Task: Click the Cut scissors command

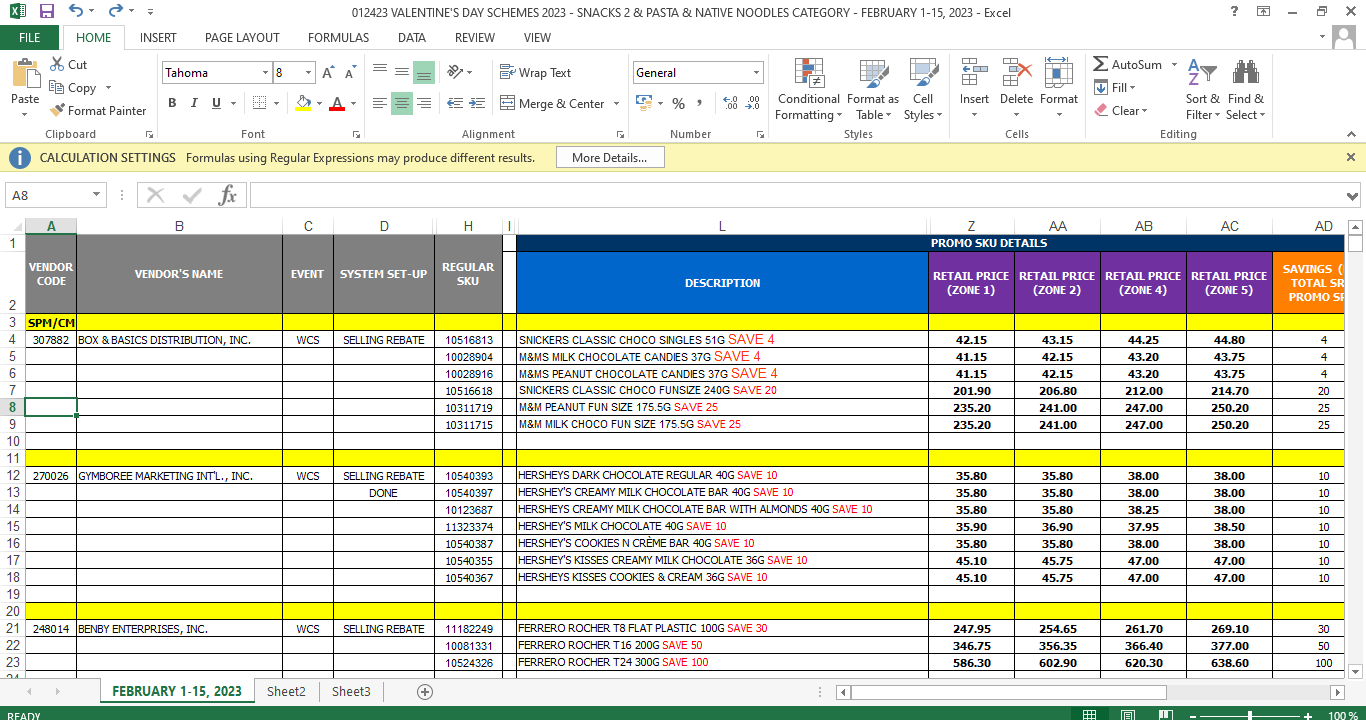Action: tap(68, 64)
